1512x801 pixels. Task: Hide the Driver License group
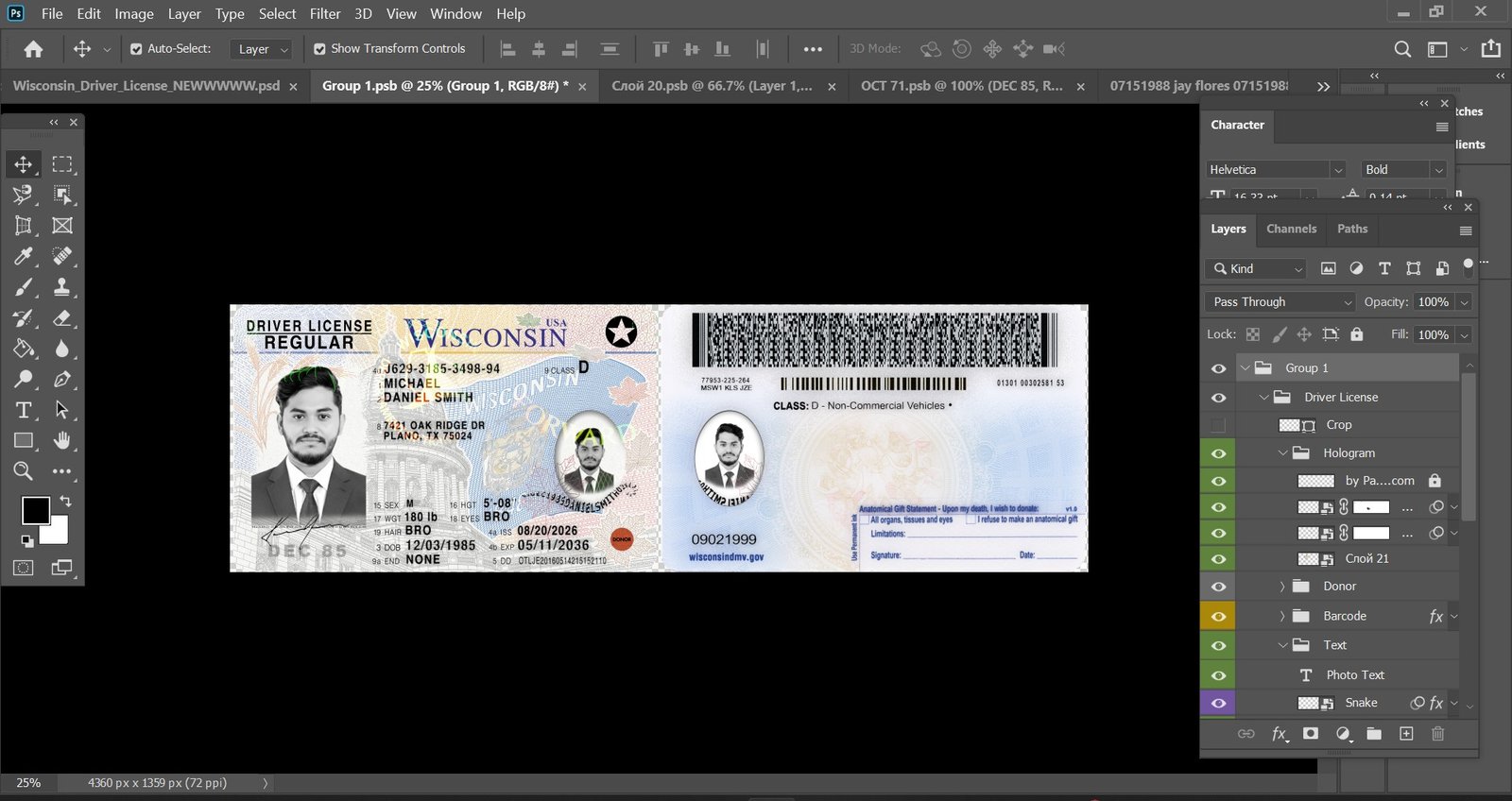pos(1218,398)
